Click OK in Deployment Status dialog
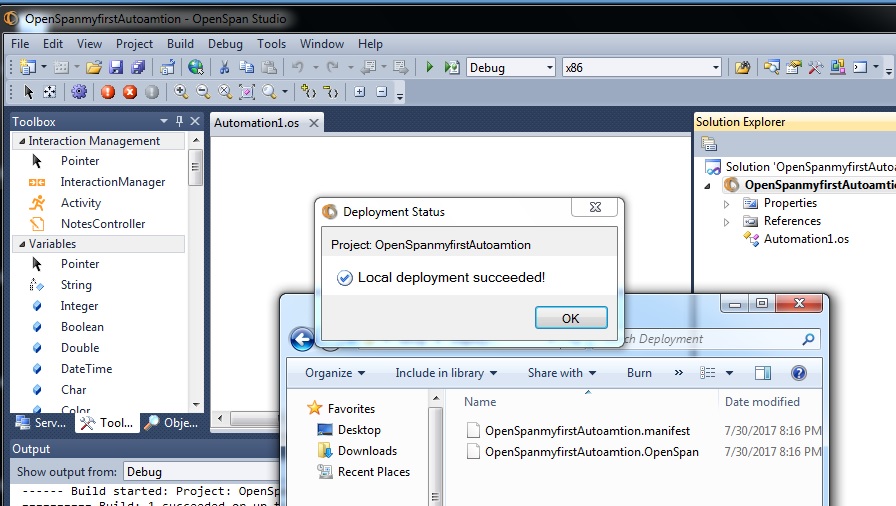This screenshot has width=896, height=506. tap(571, 318)
